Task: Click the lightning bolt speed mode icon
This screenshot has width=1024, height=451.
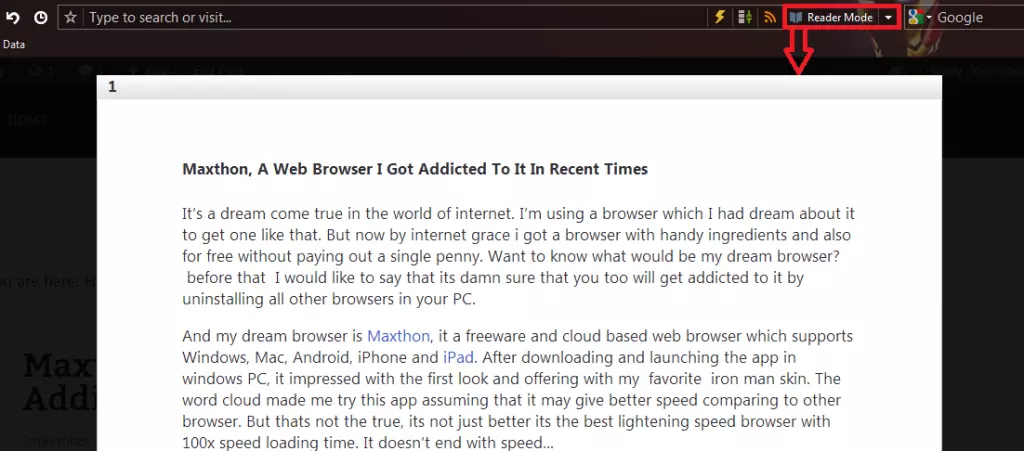Action: click(x=720, y=17)
